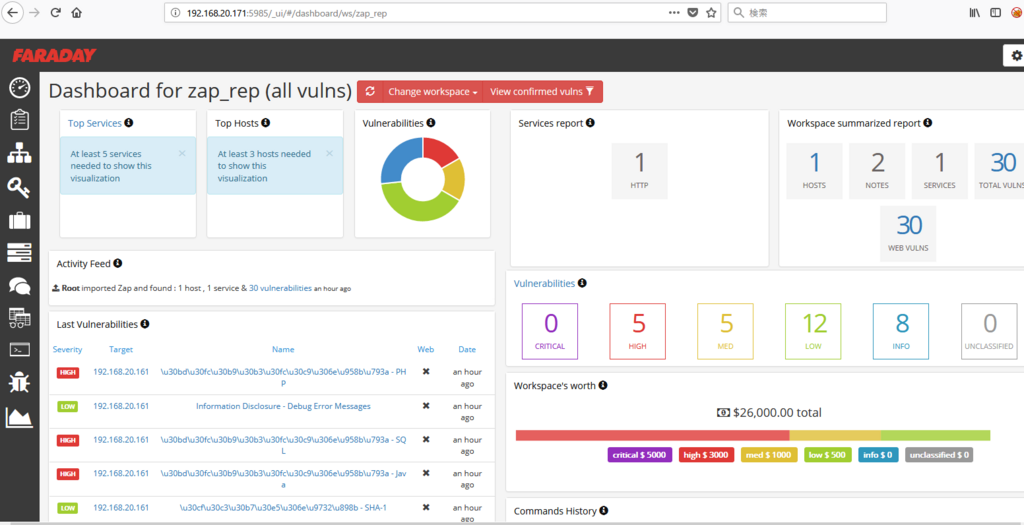Screen dimensions: 1024x525
Task: Click the Faraday logo
Action: coord(54,56)
